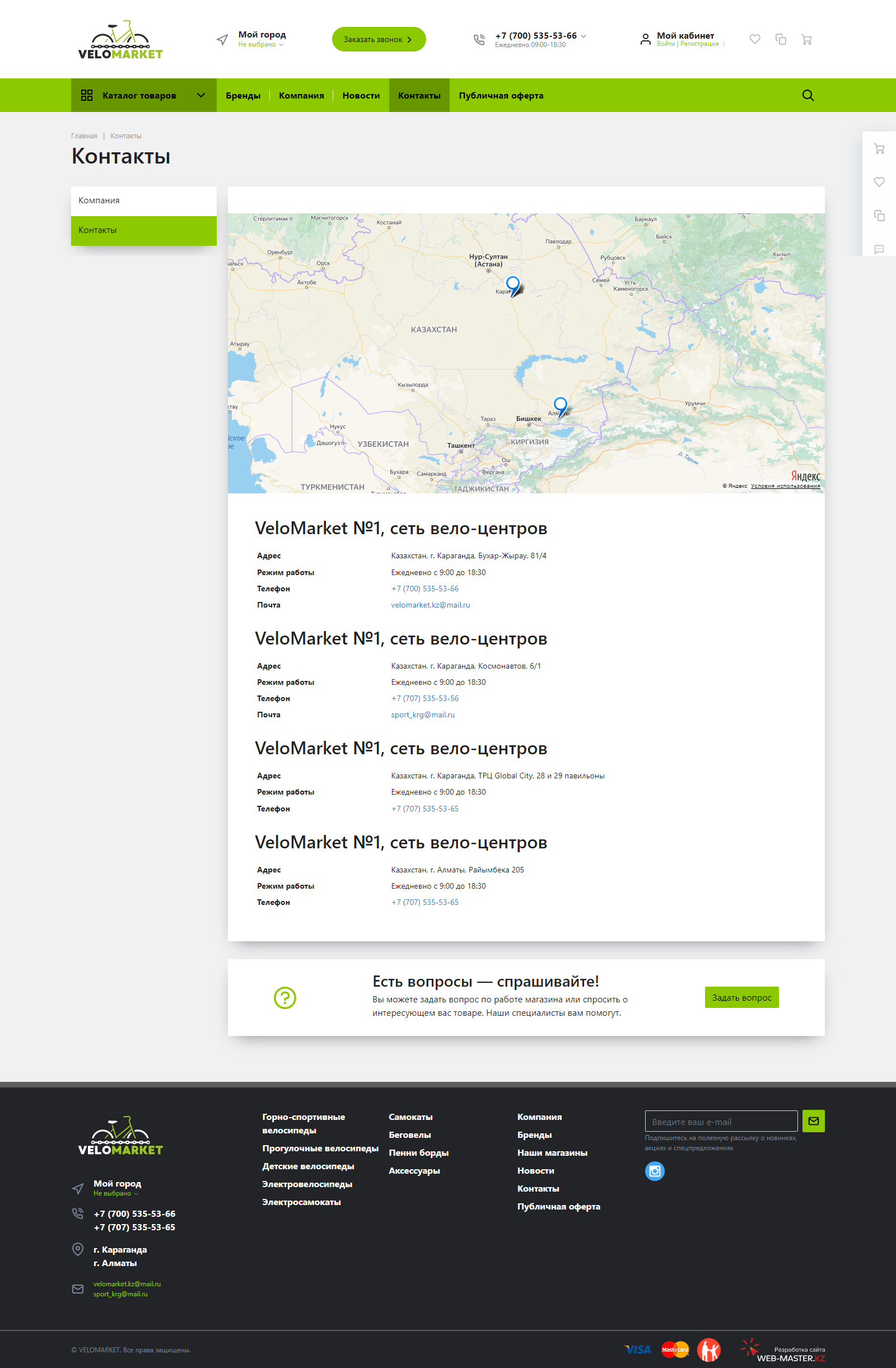
Task: Click the location arrow icon in header
Action: pyautogui.click(x=222, y=40)
